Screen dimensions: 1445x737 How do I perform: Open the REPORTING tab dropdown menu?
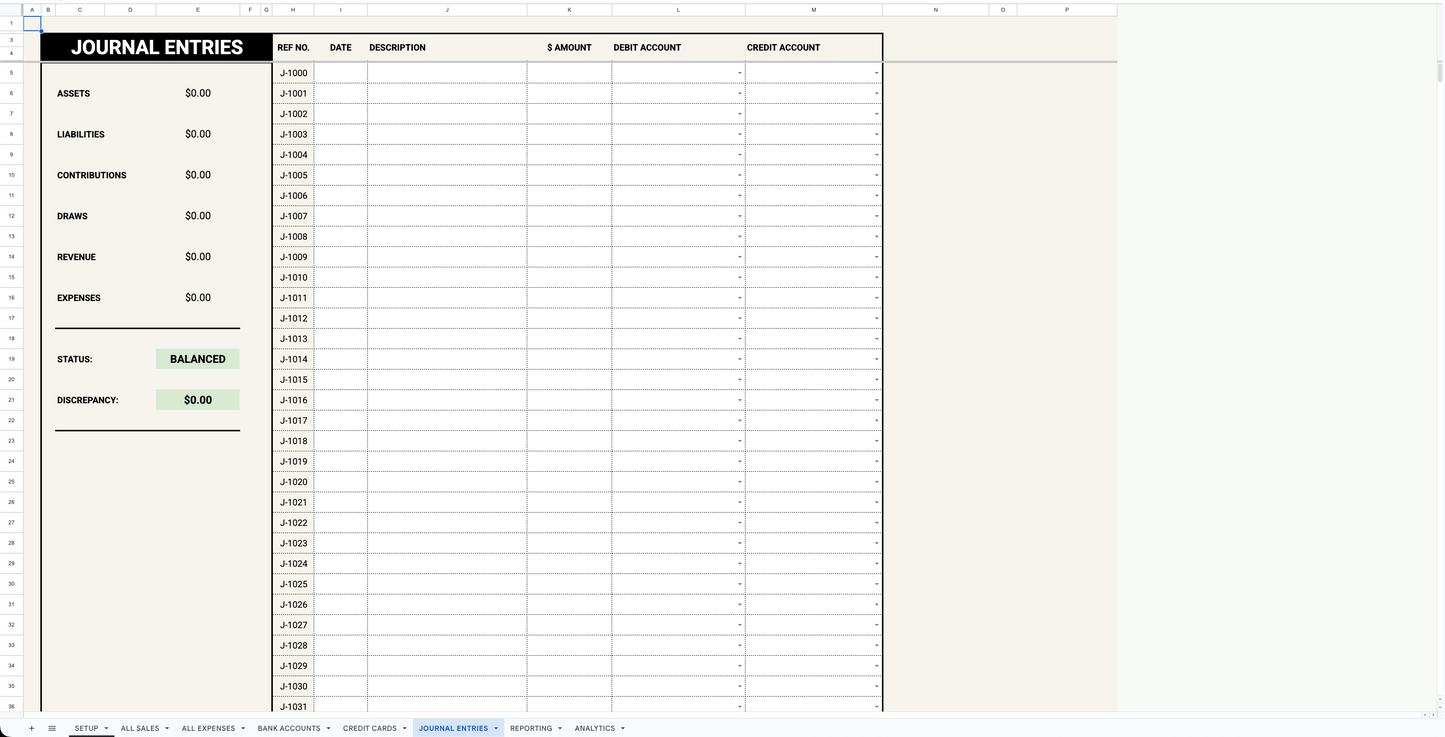pyautogui.click(x=560, y=728)
